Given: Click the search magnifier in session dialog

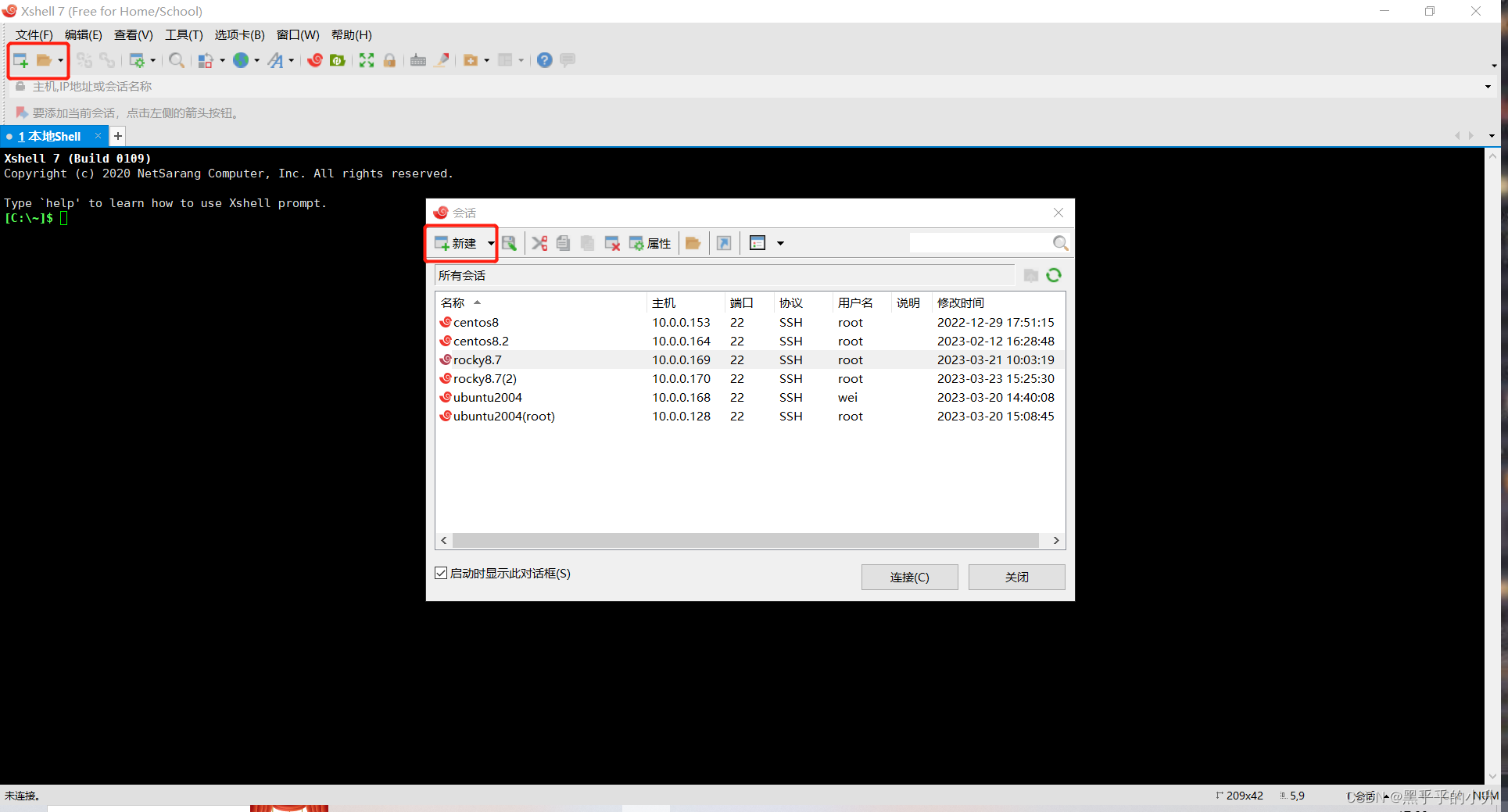Looking at the screenshot, I should tap(1060, 243).
